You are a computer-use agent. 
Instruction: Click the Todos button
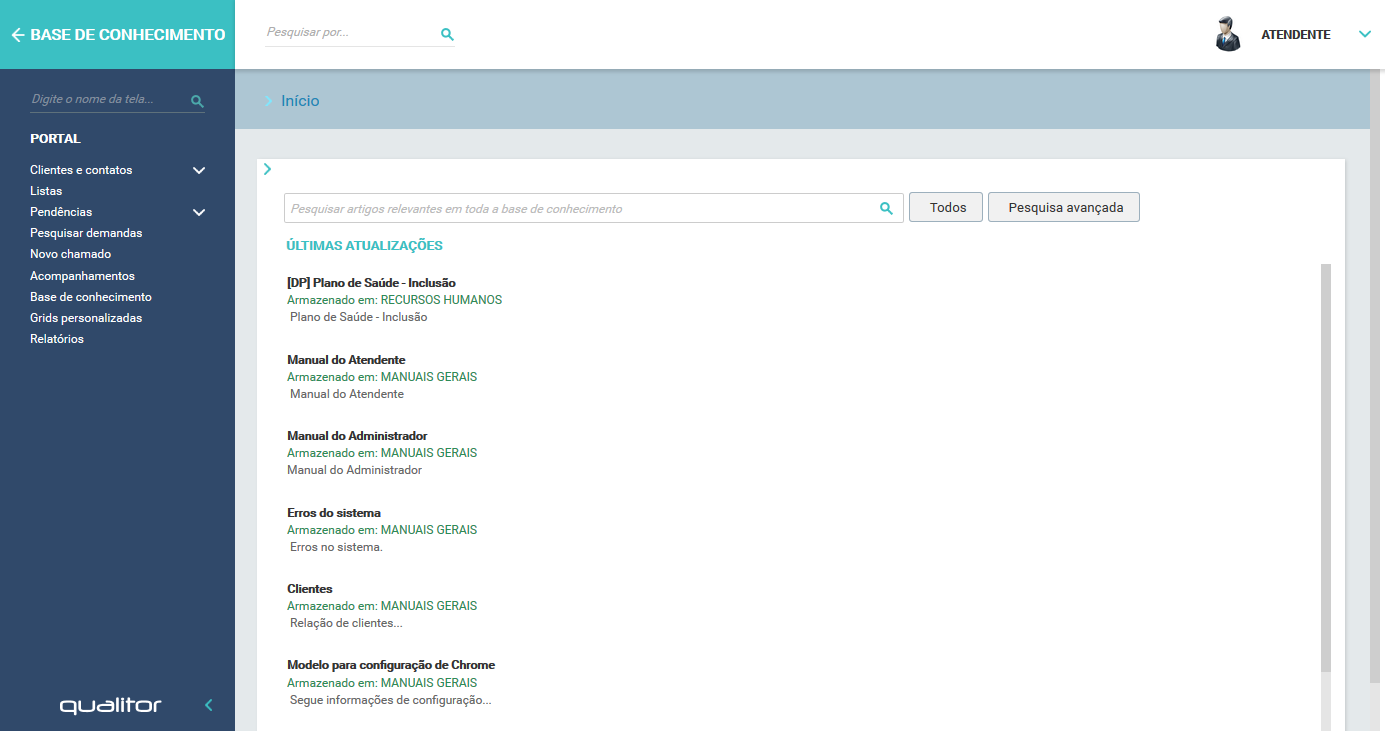pyautogui.click(x=946, y=207)
